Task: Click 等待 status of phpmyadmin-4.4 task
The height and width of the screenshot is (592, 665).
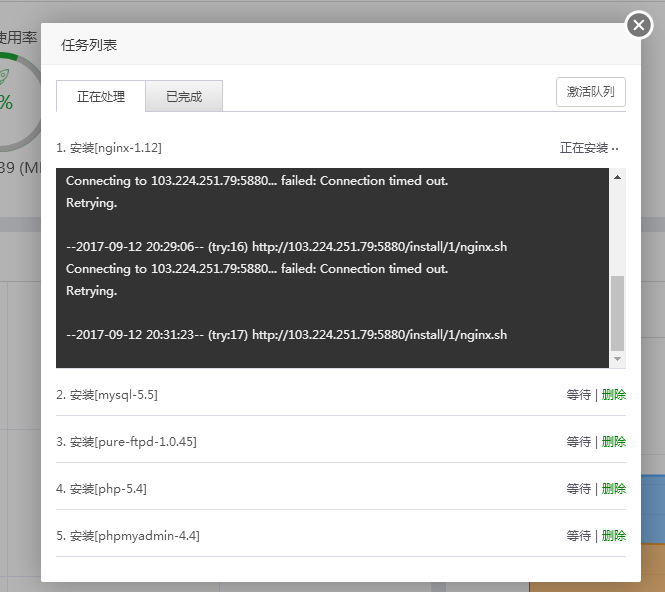Action: [578, 536]
